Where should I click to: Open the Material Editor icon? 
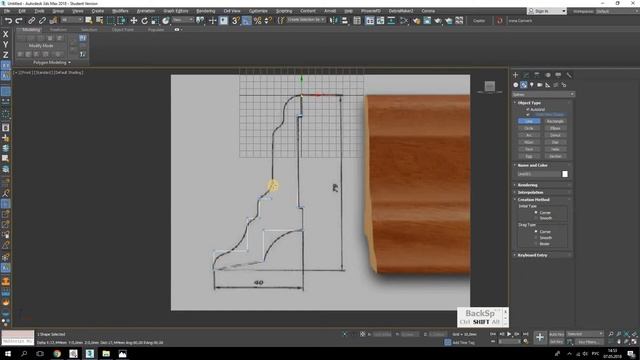(x=416, y=20)
